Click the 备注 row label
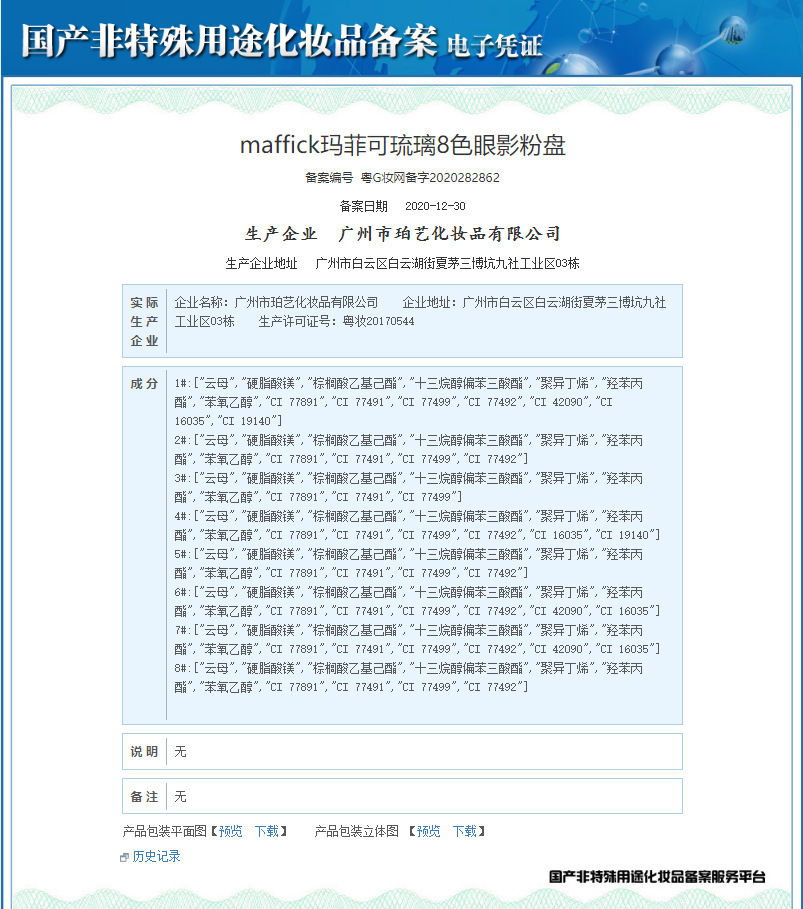803x909 pixels. [x=144, y=797]
